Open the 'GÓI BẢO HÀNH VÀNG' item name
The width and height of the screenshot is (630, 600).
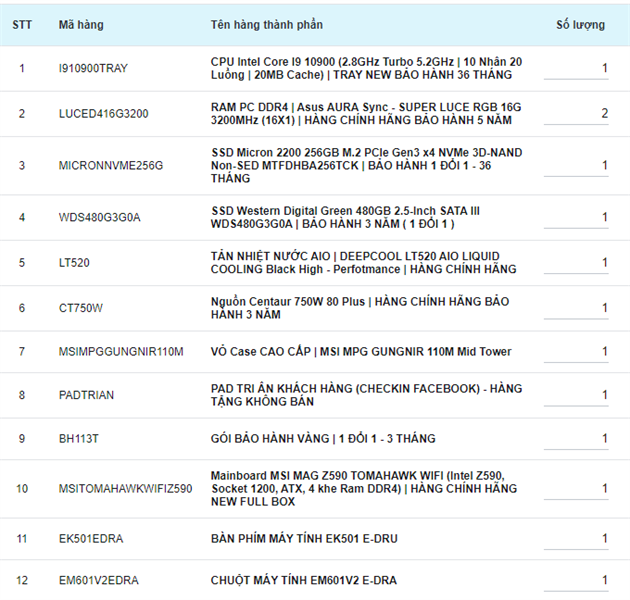pyautogui.click(x=323, y=438)
